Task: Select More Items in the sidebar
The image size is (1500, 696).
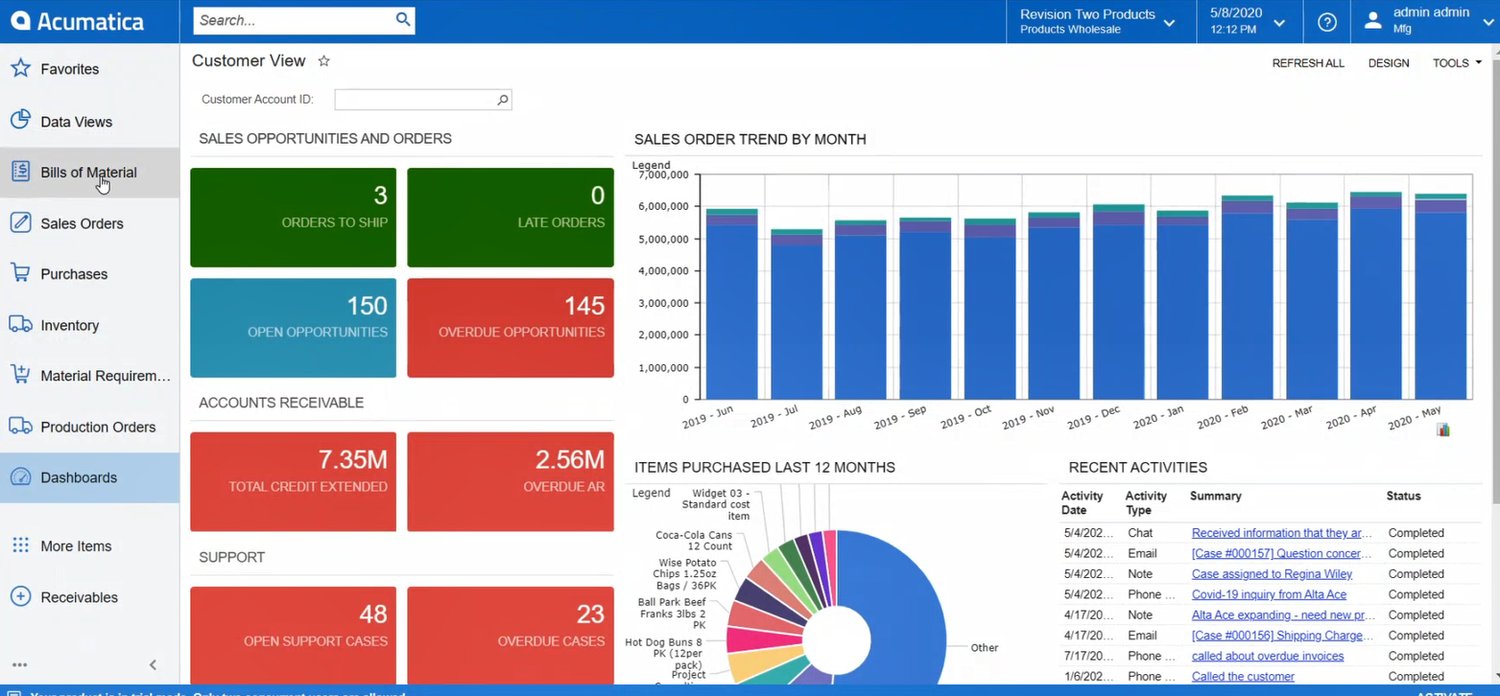Action: pyautogui.click(x=75, y=546)
